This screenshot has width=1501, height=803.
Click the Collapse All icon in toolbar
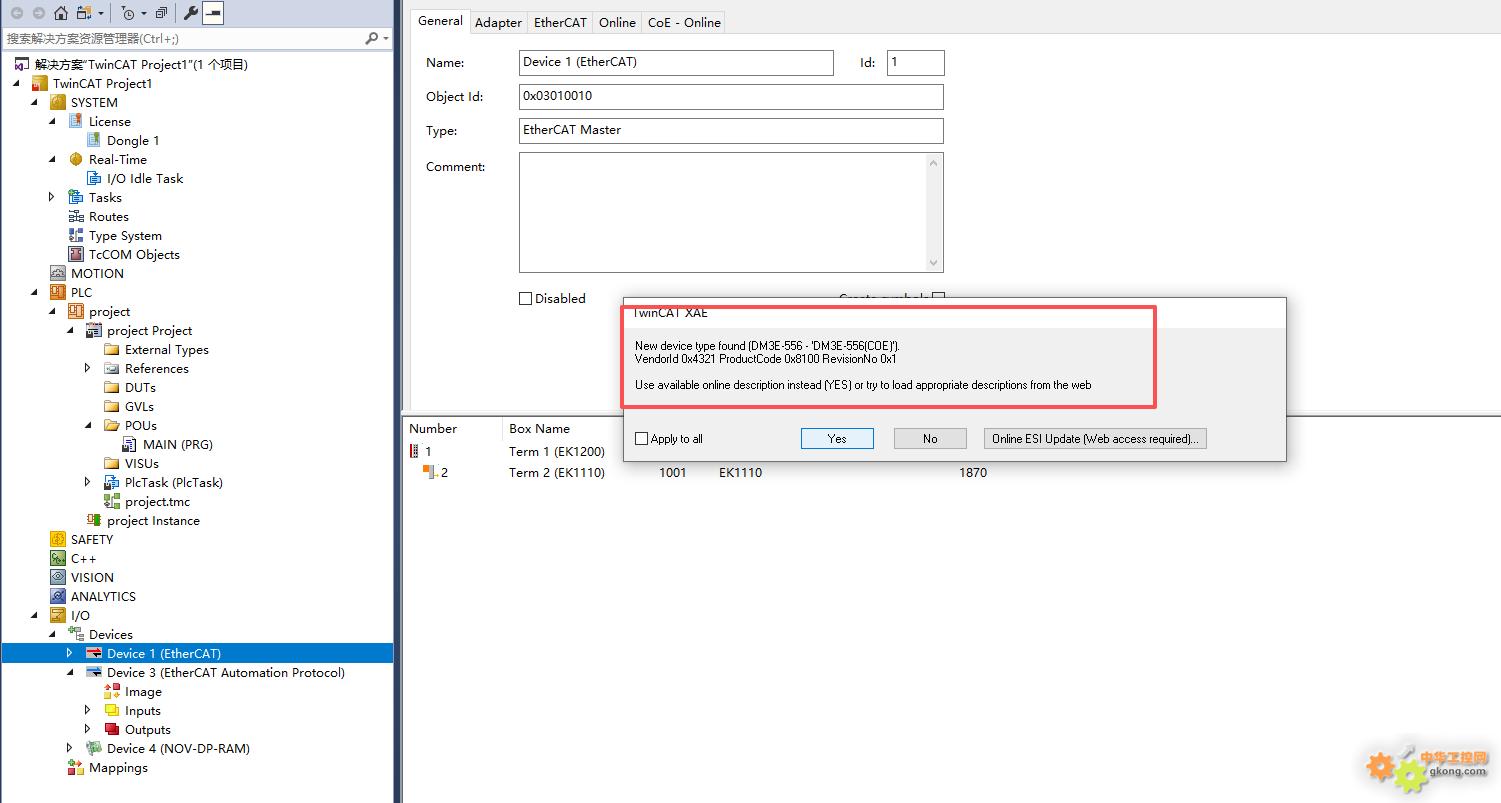pyautogui.click(x=161, y=13)
